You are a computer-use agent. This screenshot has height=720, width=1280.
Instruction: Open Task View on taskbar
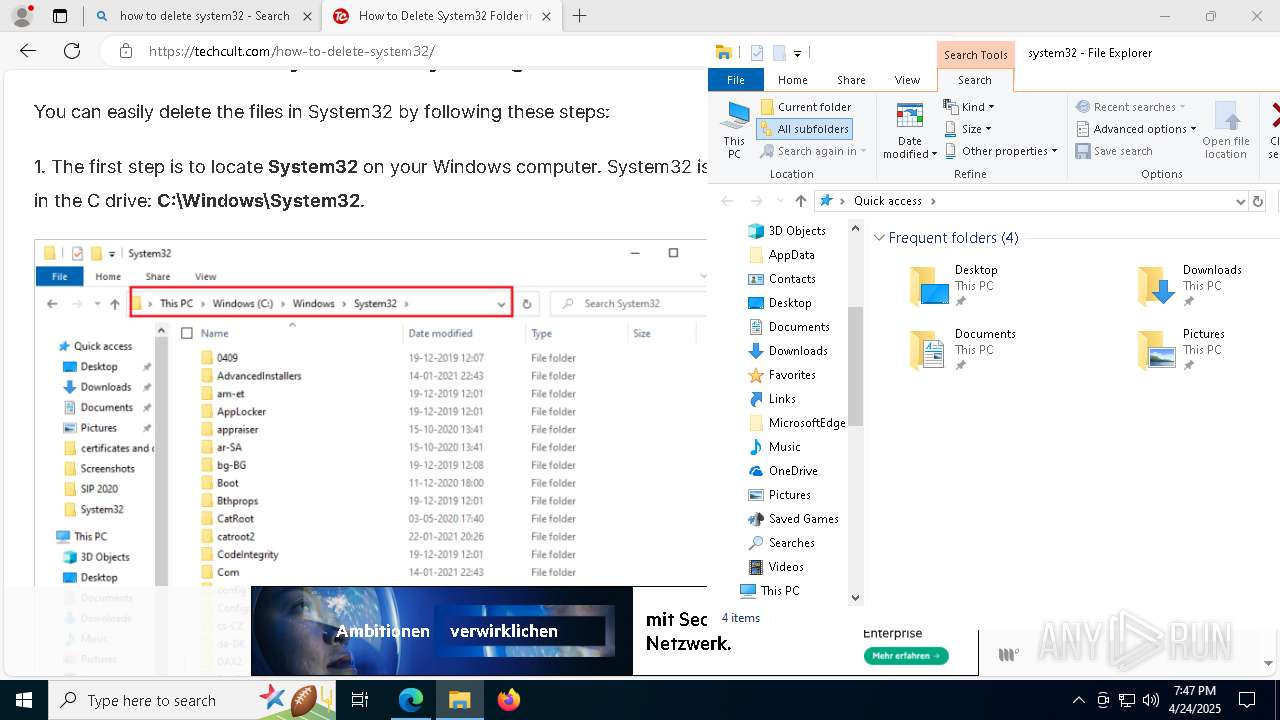point(361,700)
